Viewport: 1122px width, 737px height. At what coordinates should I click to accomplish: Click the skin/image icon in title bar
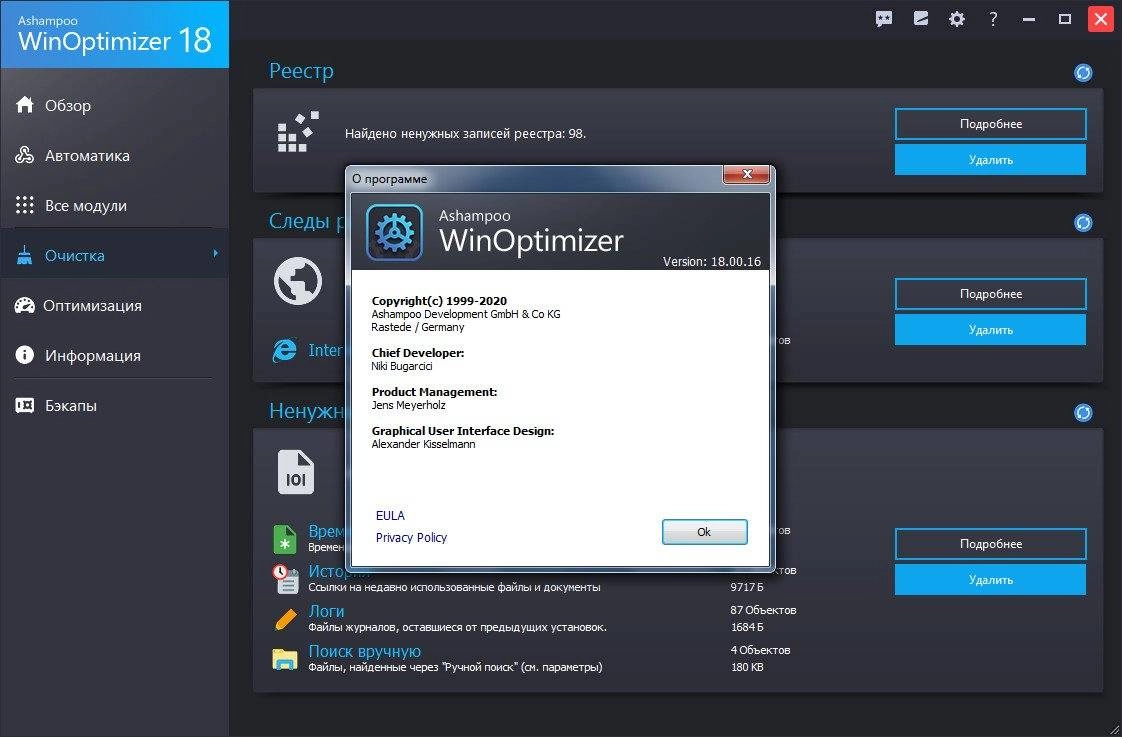pyautogui.click(x=921, y=19)
